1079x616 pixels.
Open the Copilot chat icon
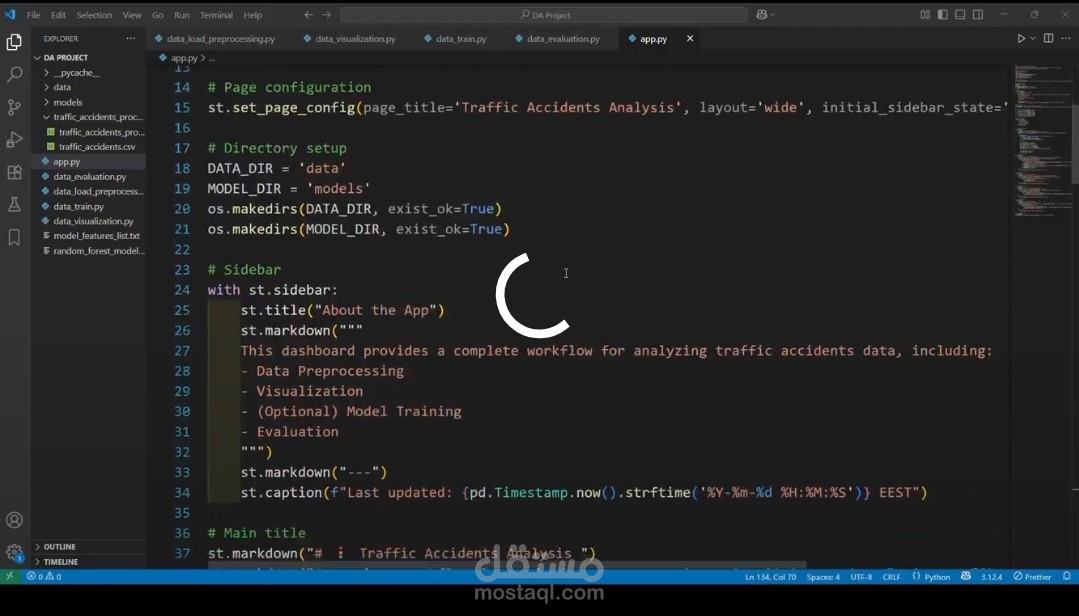(762, 14)
